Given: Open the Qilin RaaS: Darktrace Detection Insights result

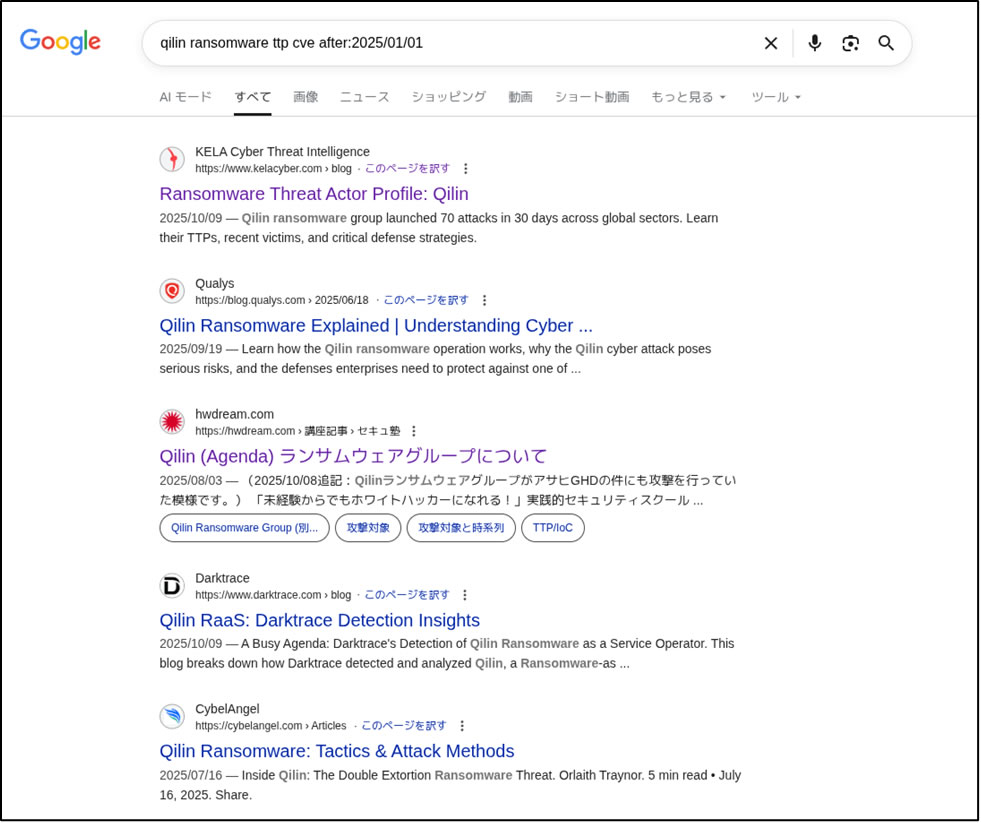Looking at the screenshot, I should point(319,620).
